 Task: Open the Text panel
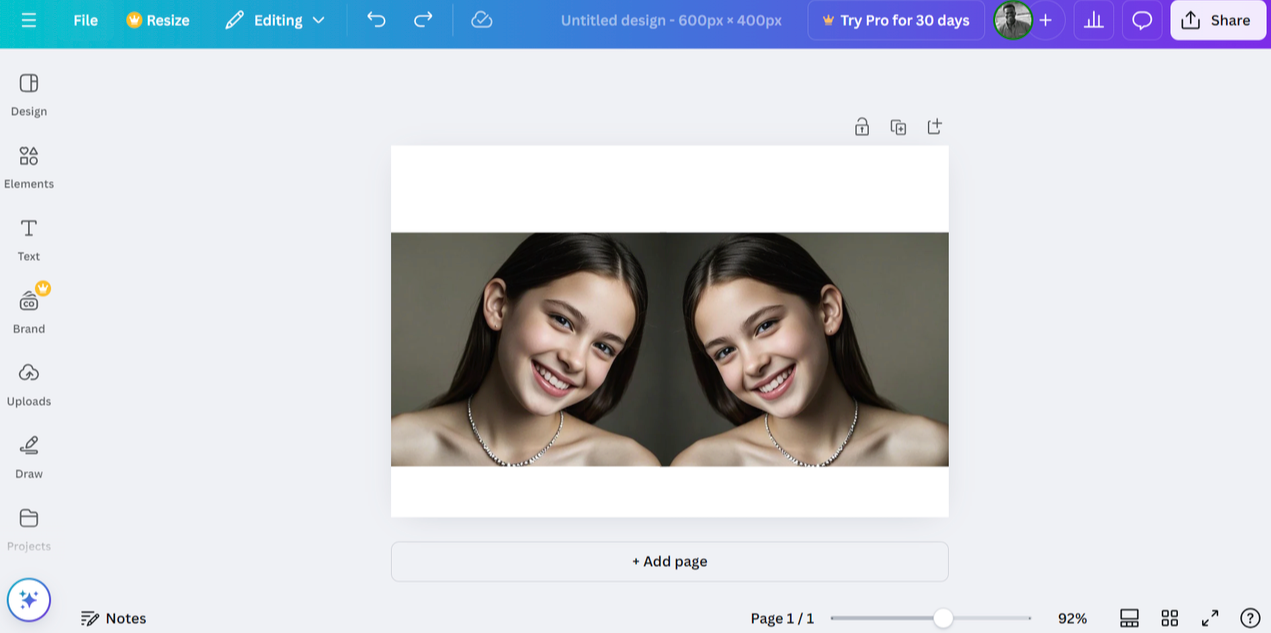29,240
